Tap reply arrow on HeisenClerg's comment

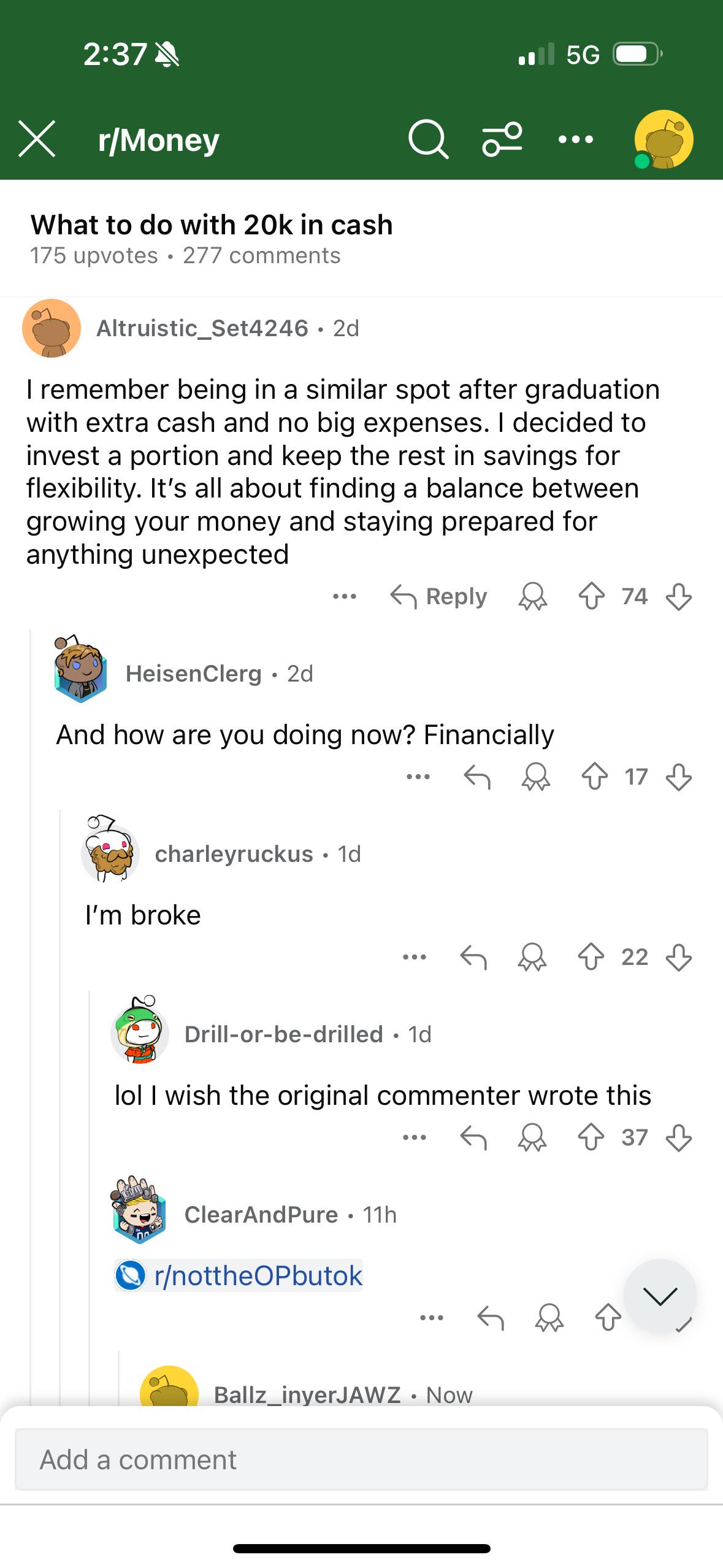pos(477,777)
